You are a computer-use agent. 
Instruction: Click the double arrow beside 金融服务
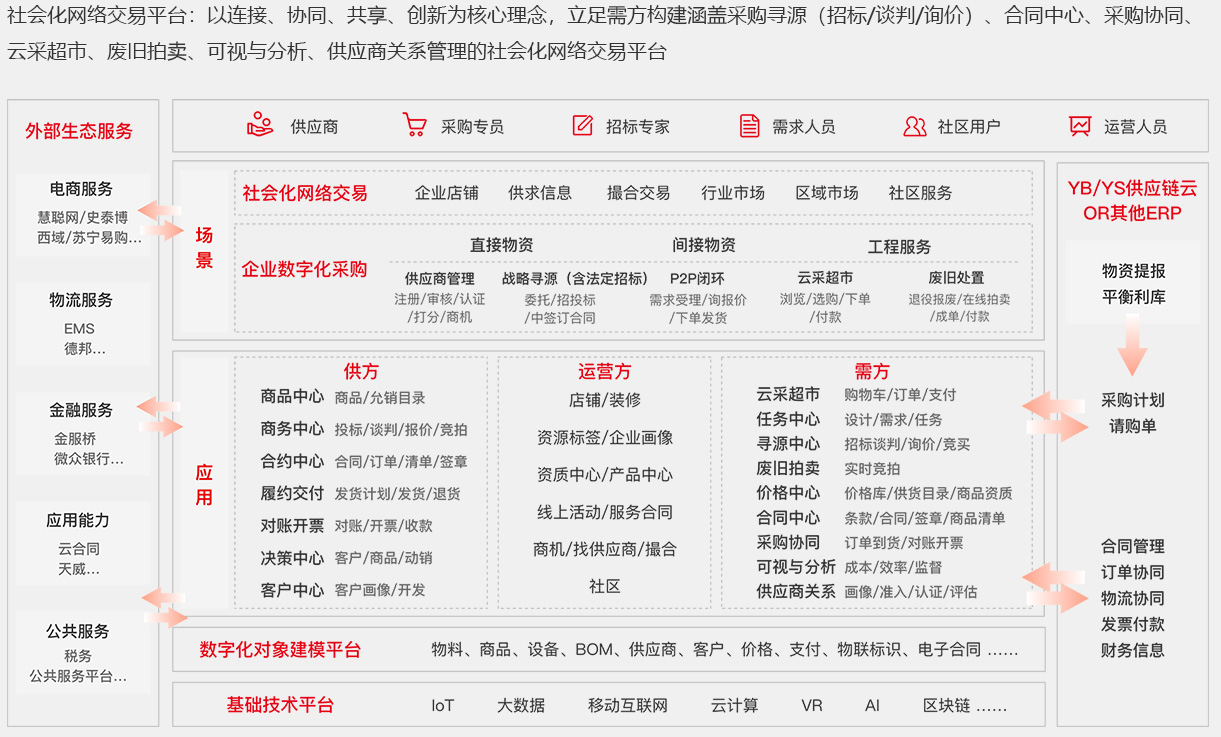(160, 416)
